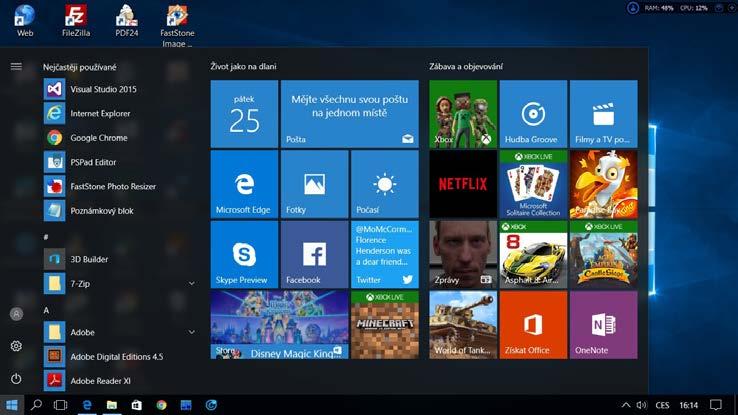Open Microsoft Solitaire Collection tile
This screenshot has width=738, height=415.
tap(533, 184)
